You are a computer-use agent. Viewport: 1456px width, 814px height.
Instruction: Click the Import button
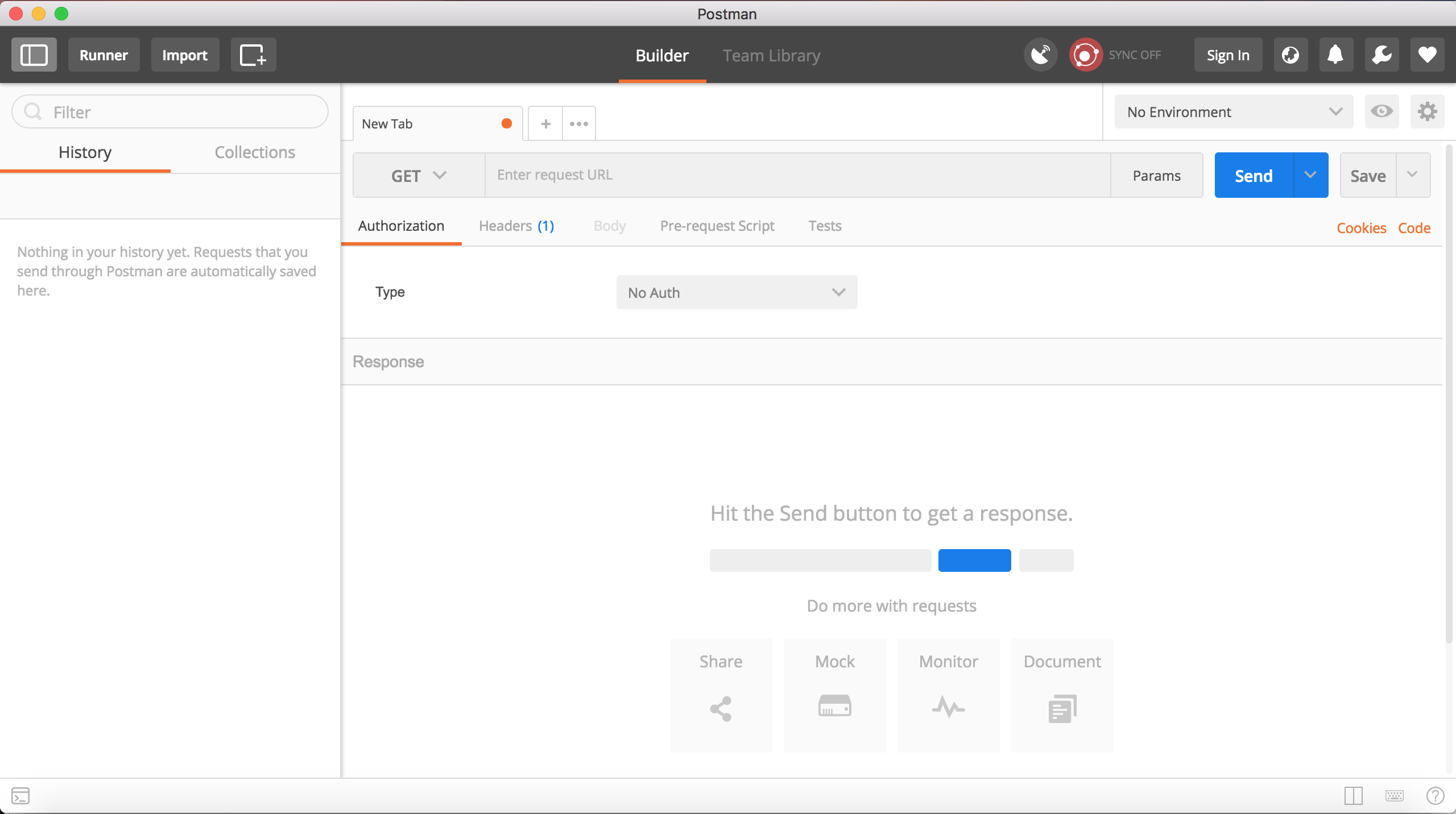[x=185, y=55]
